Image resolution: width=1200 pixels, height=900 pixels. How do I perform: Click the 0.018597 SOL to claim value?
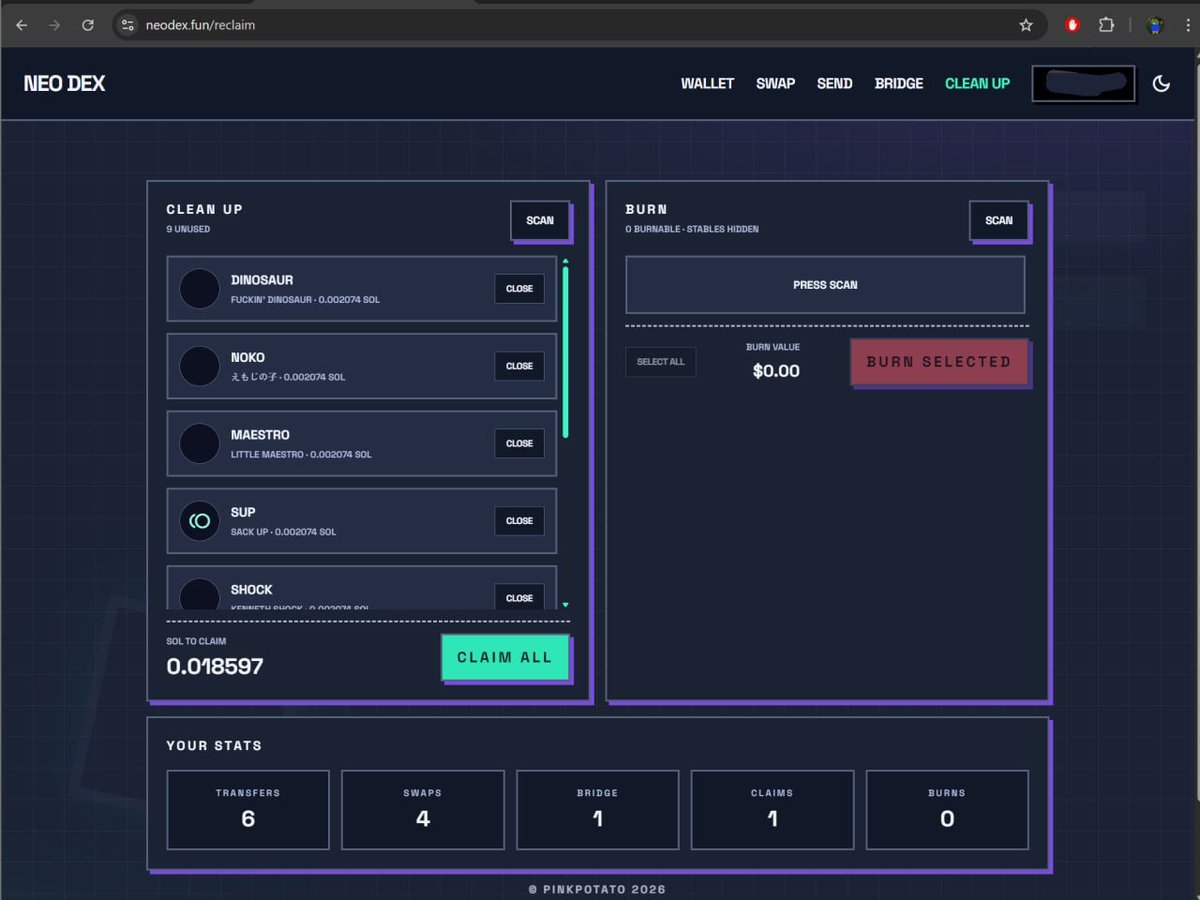[215, 667]
